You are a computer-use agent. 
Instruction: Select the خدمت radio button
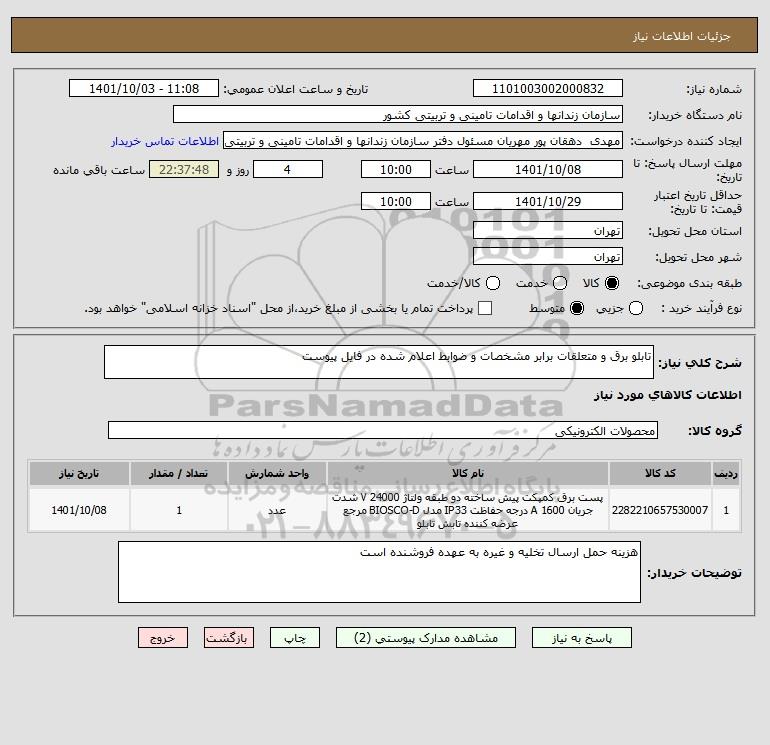560,283
